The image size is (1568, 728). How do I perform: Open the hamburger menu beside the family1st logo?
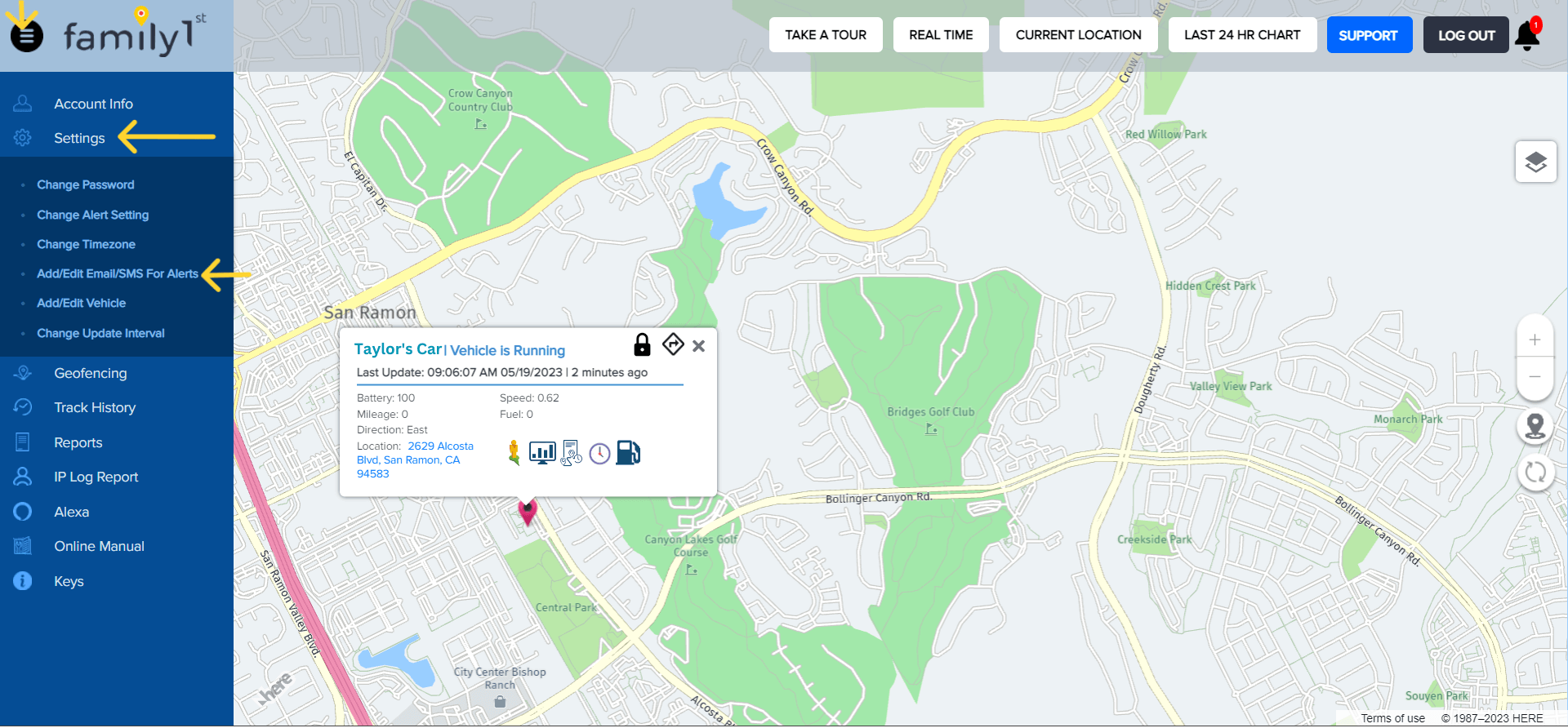click(26, 36)
